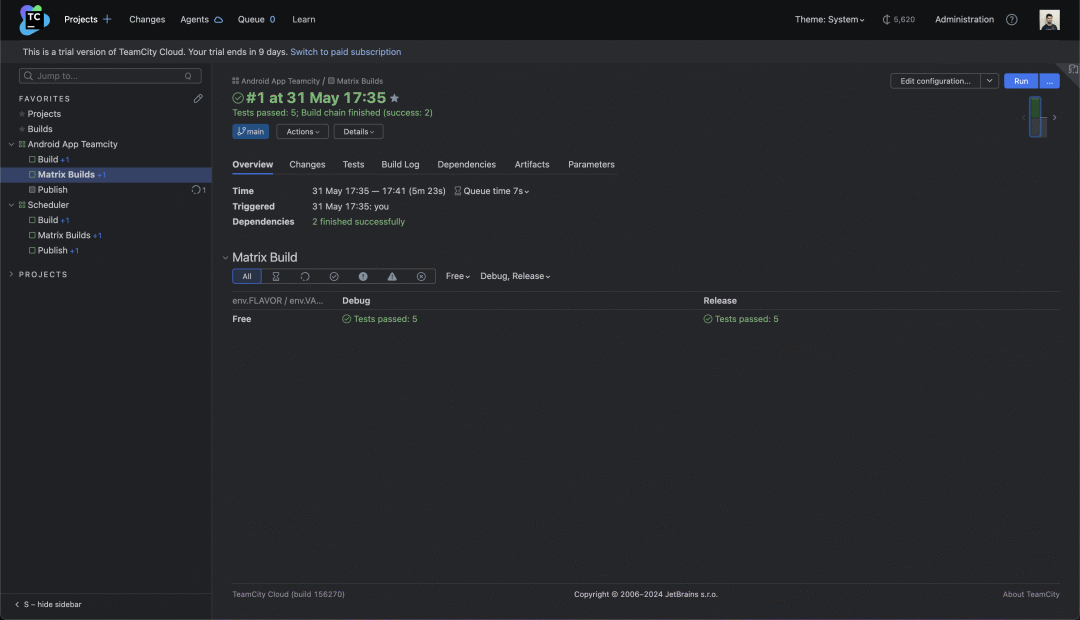Open the Release build's Tests passed status
1080x620 pixels.
pyautogui.click(x=741, y=319)
